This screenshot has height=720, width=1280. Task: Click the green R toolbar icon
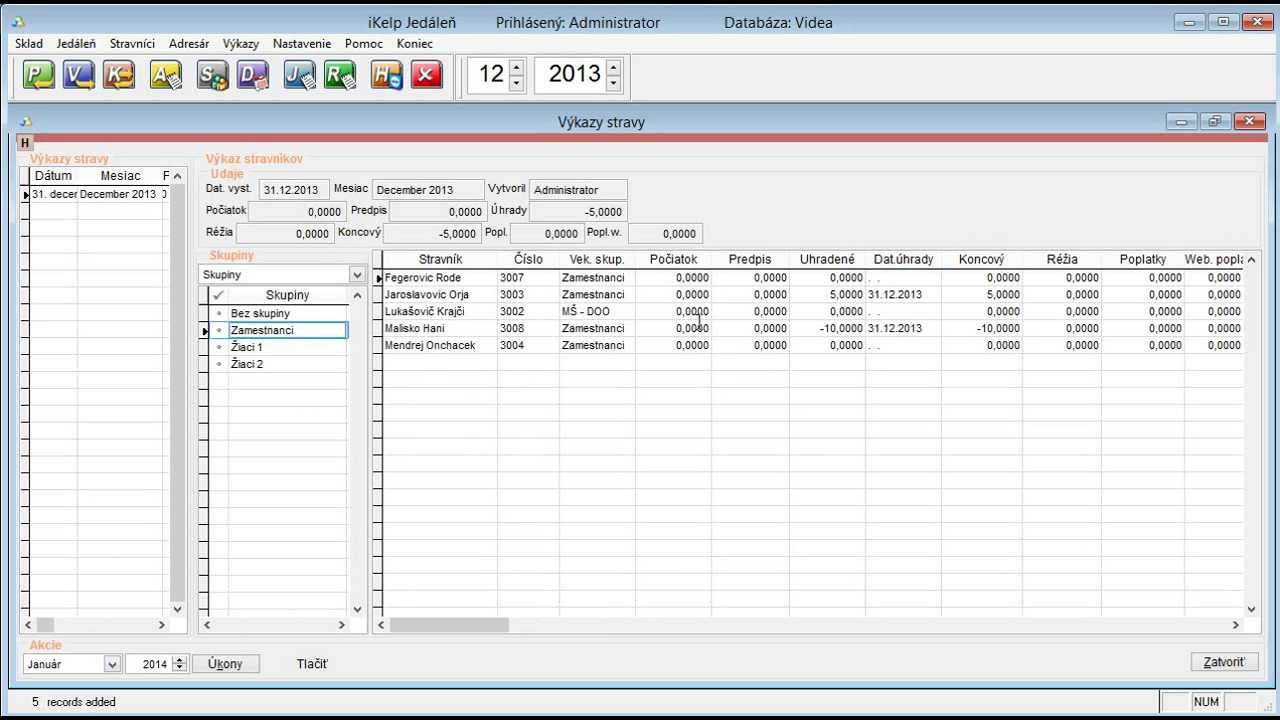[x=340, y=75]
